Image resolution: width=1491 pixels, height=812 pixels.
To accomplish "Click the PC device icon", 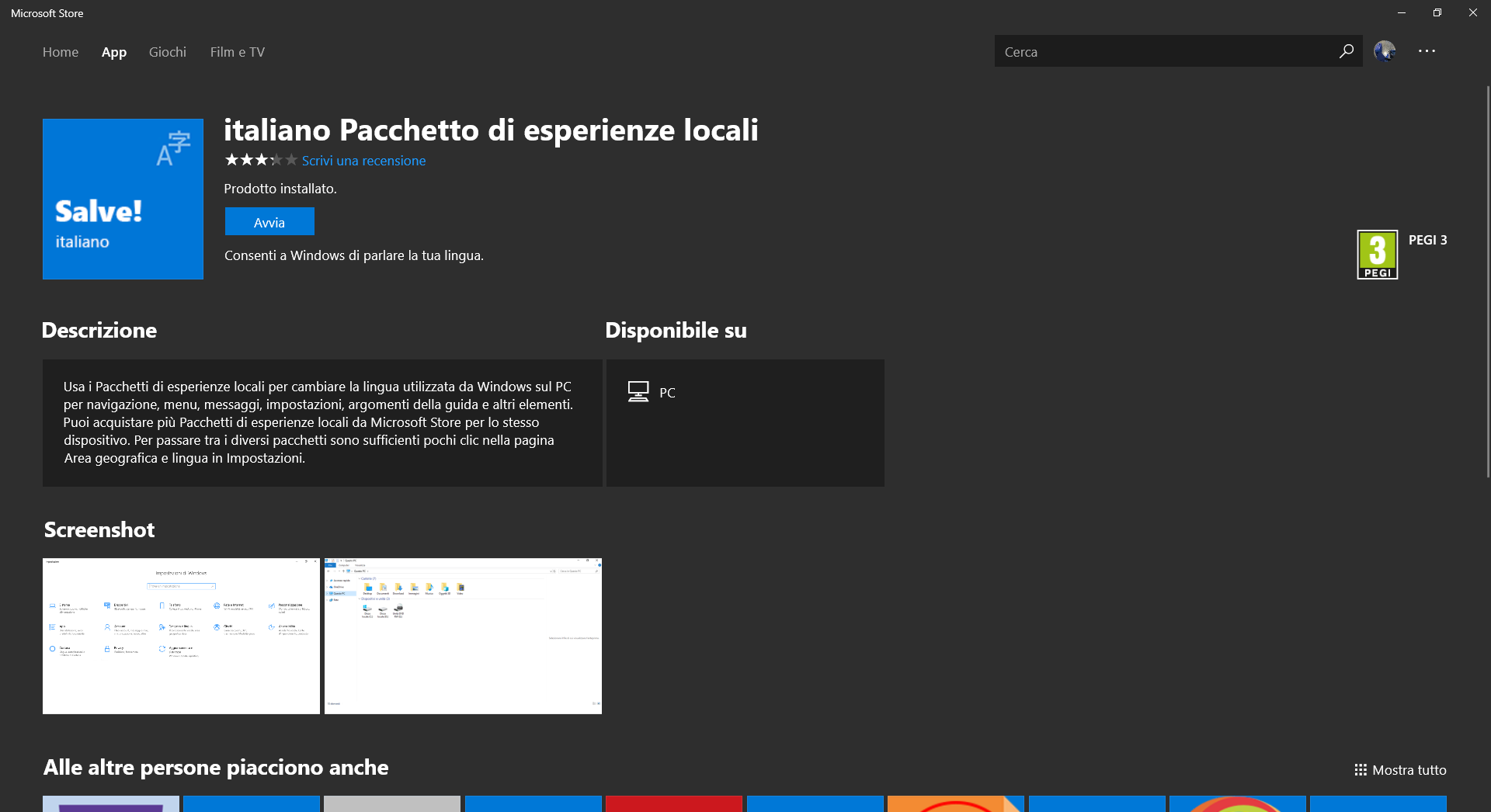I will click(x=638, y=391).
